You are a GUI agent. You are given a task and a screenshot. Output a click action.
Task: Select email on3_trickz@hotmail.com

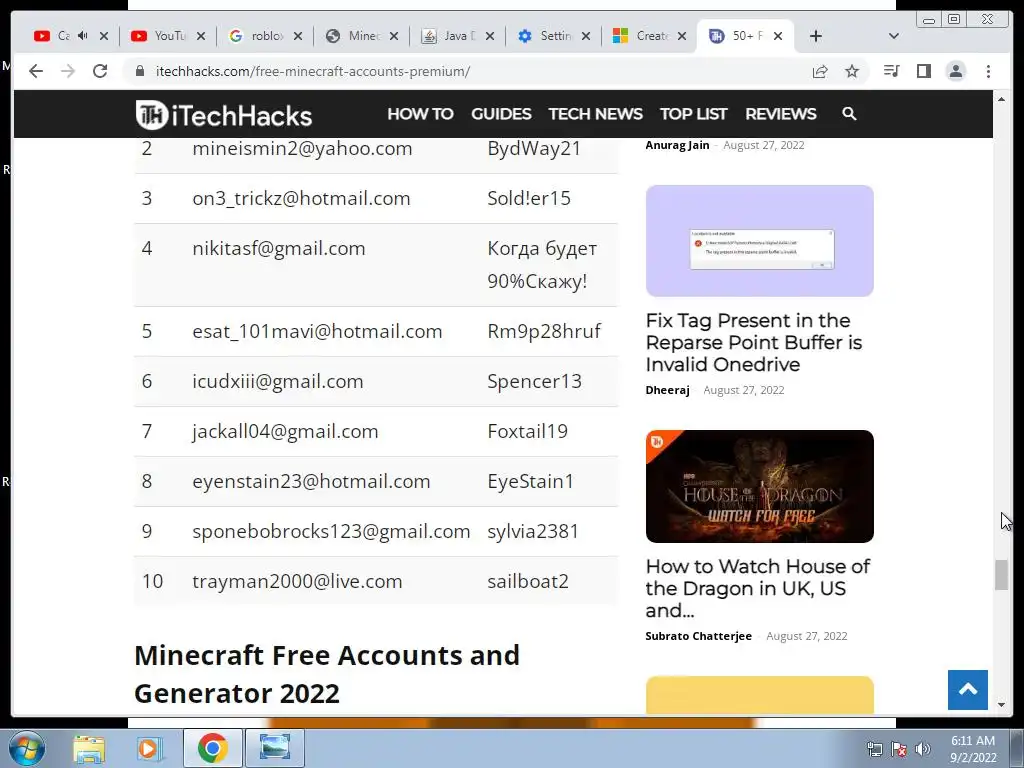pyautogui.click(x=301, y=198)
